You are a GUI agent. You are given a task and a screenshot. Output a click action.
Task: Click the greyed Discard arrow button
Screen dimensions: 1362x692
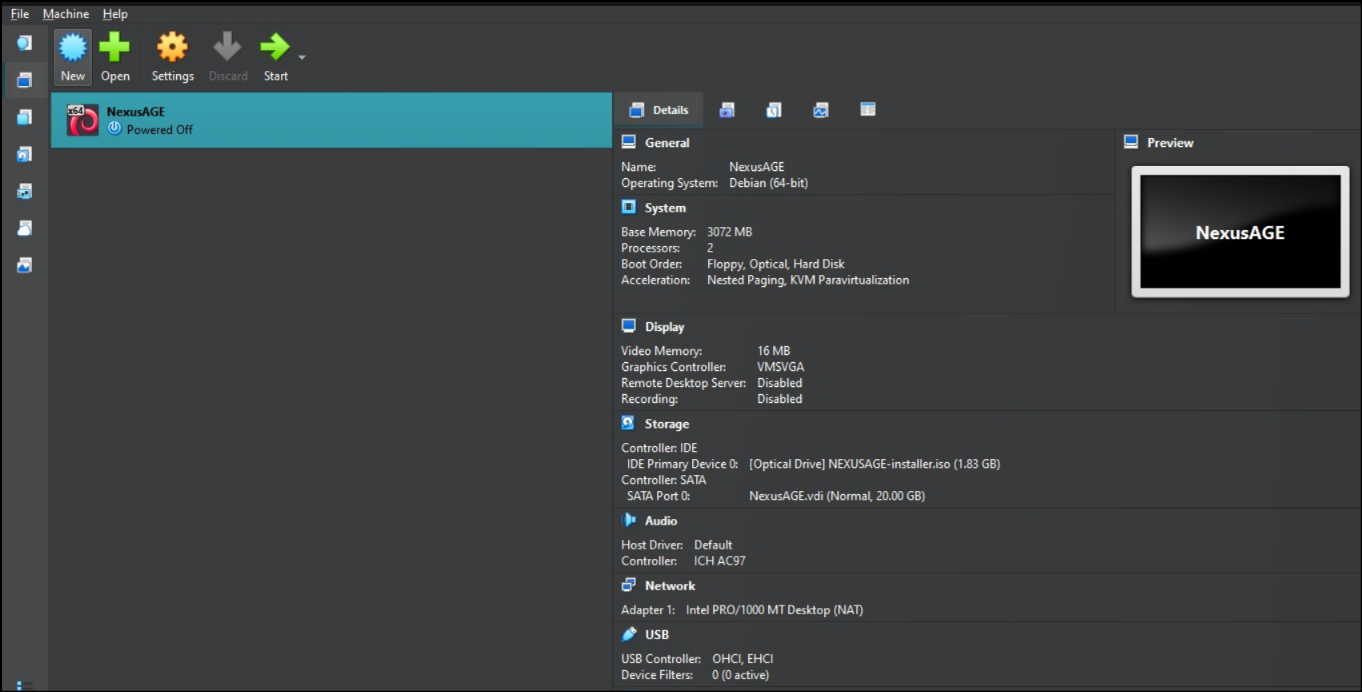(x=228, y=57)
